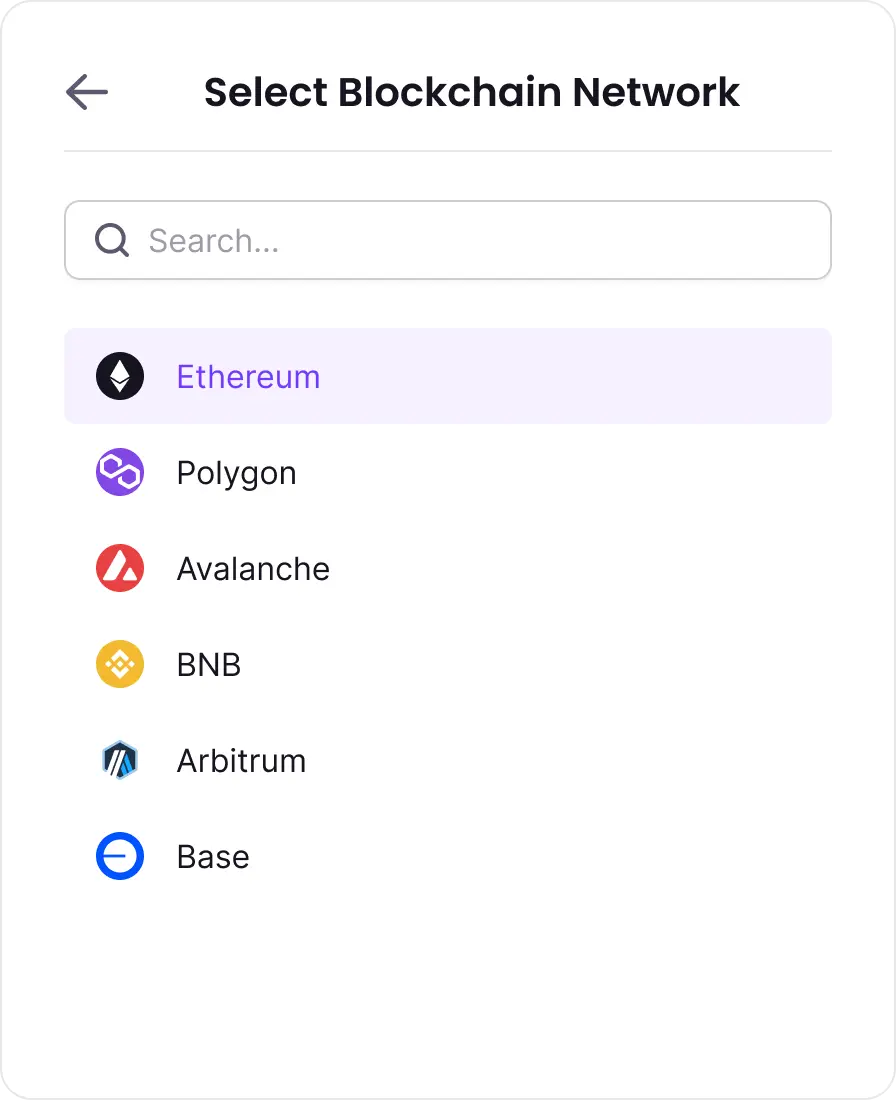Viewport: 896px width, 1100px height.
Task: Click the Polygon network icon
Action: coord(120,472)
